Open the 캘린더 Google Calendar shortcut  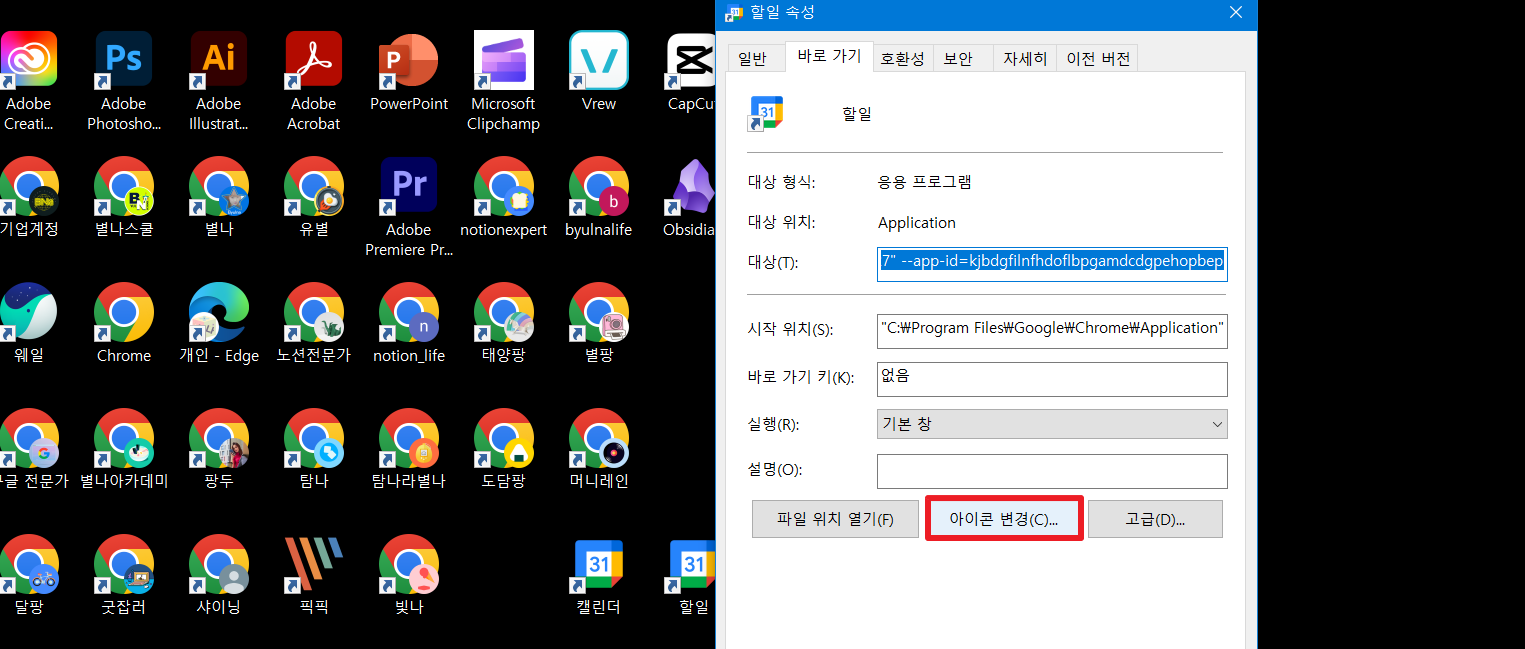click(x=598, y=565)
